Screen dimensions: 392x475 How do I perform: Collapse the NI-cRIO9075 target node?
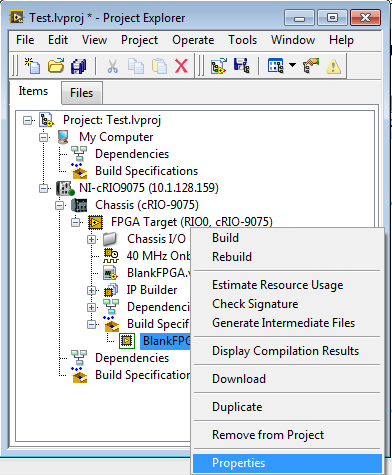coord(43,188)
